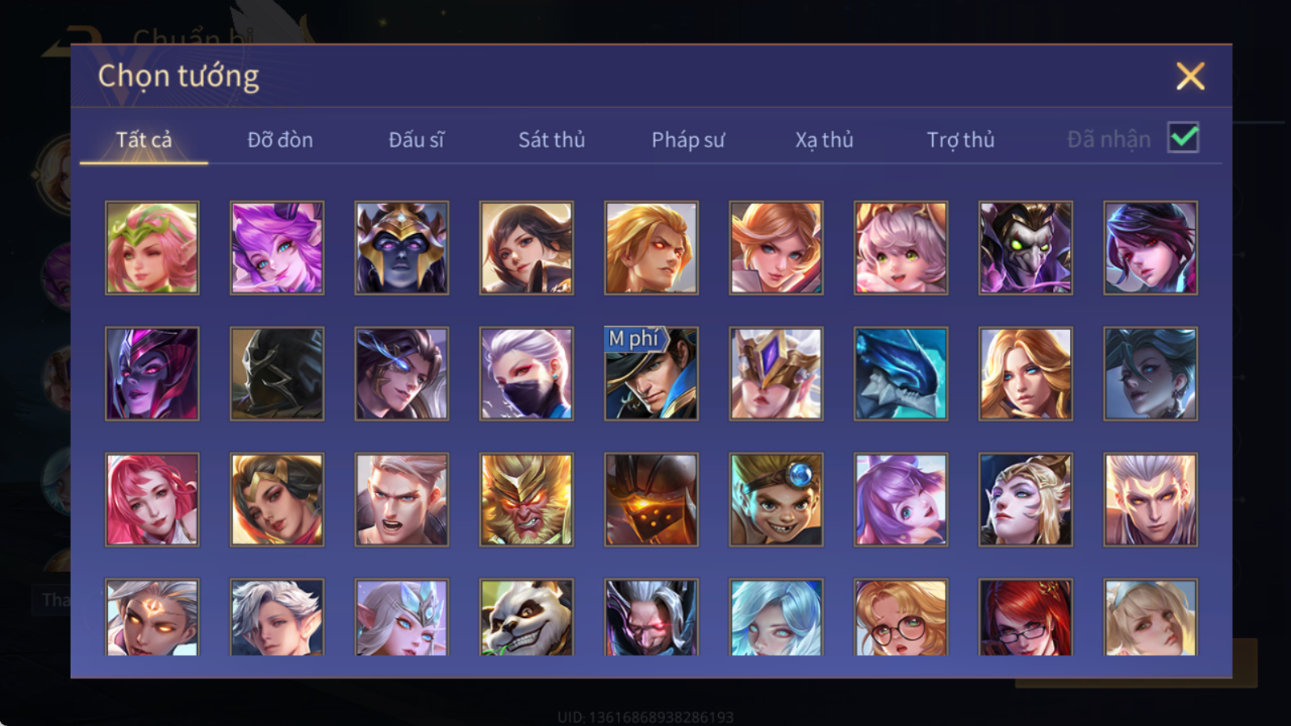Go to the "Trợ thủ" tab

[960, 140]
